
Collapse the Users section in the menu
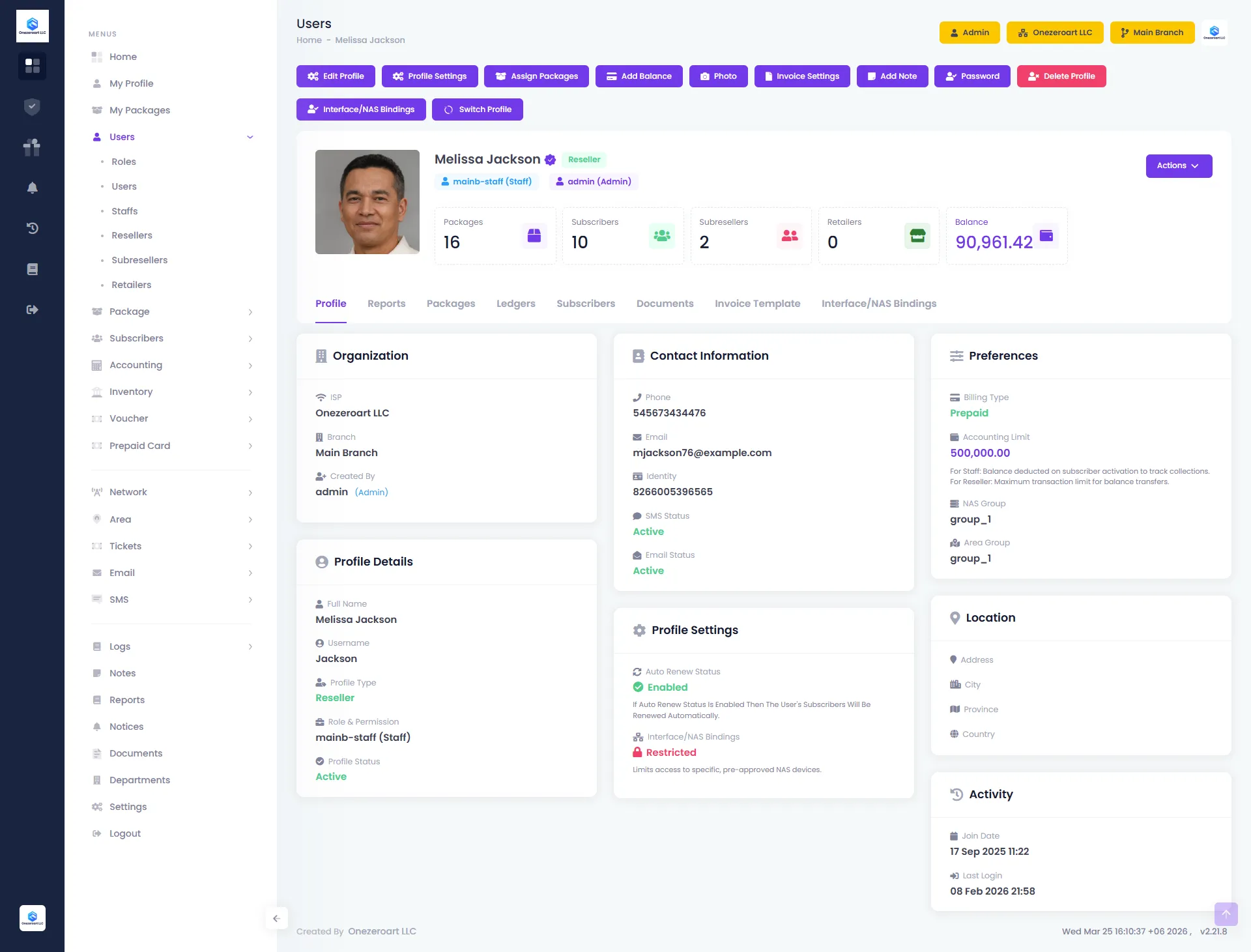(250, 137)
